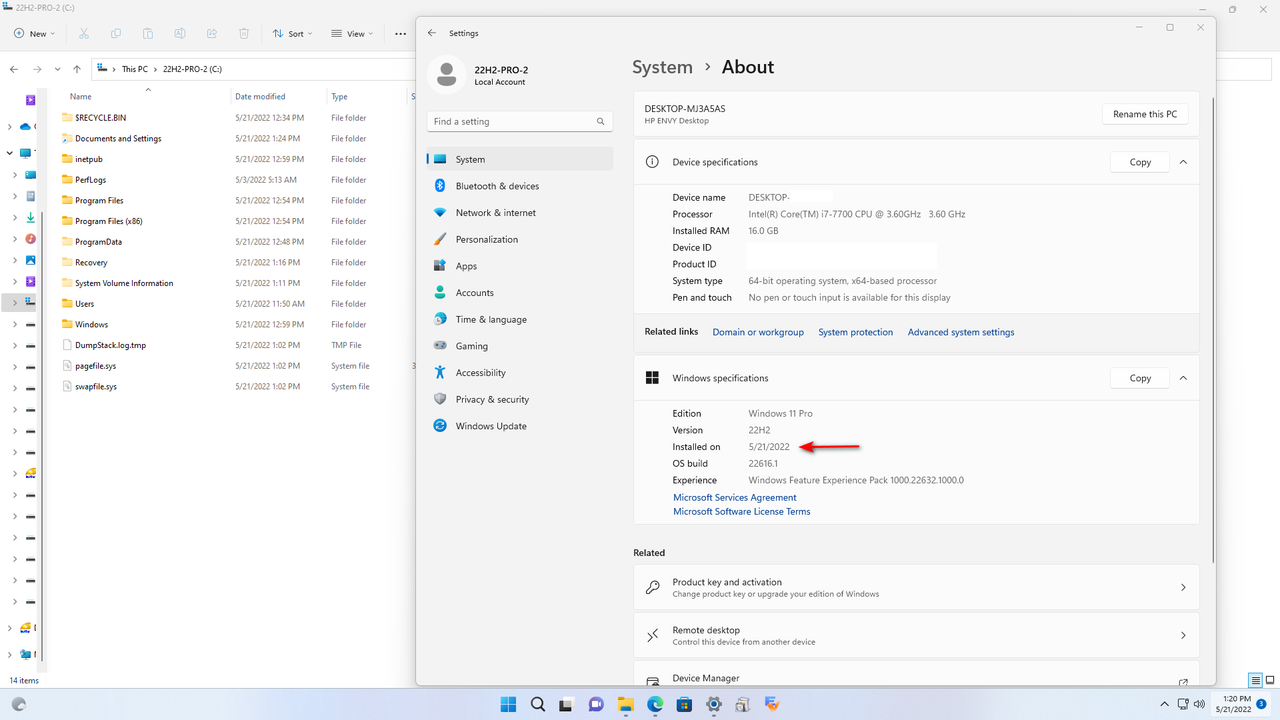This screenshot has height=720, width=1280.
Task: Click the back arrow in the Settings title bar
Action: pyautogui.click(x=432, y=33)
